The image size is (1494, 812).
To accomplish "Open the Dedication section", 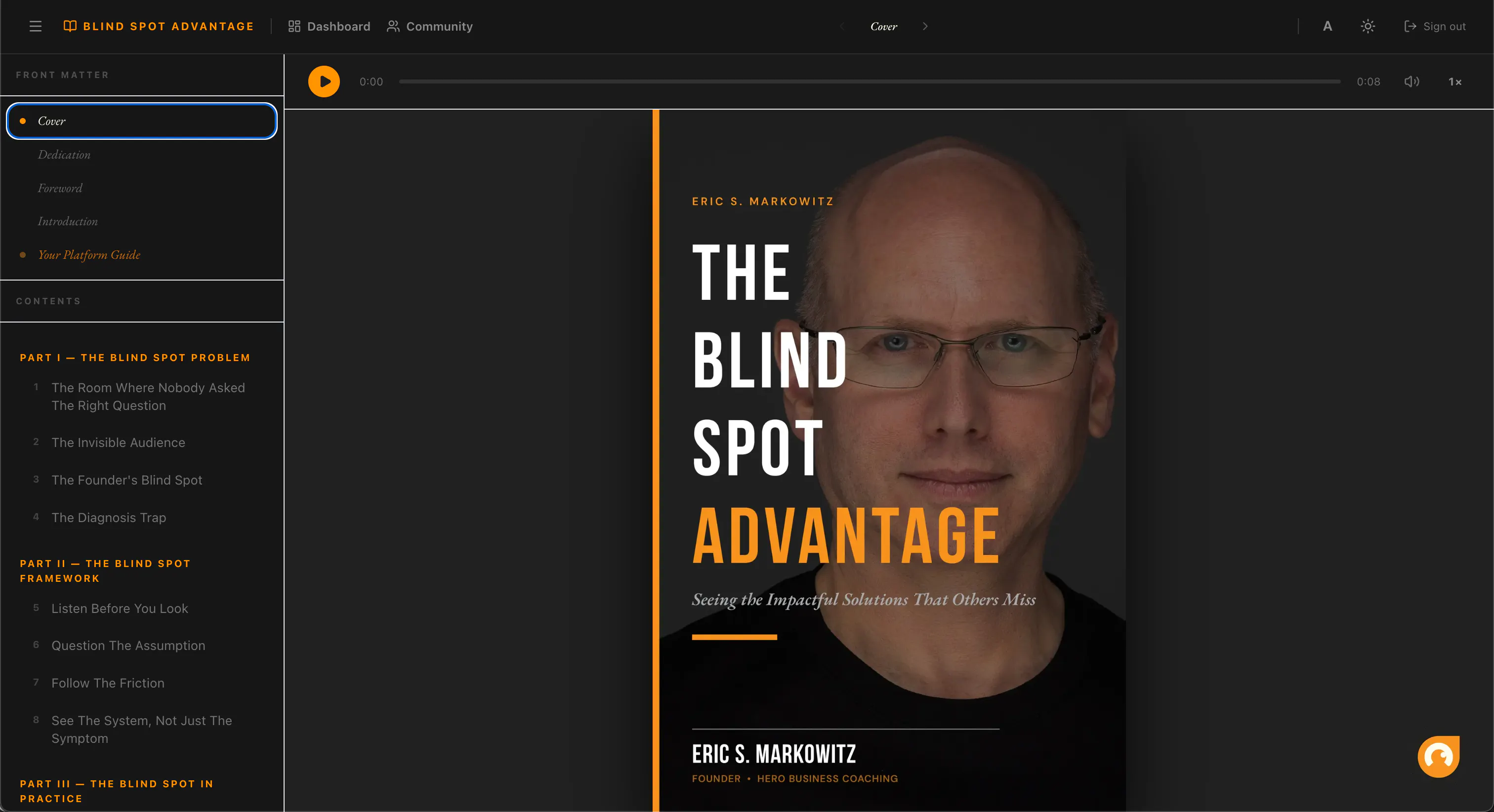I will [64, 155].
